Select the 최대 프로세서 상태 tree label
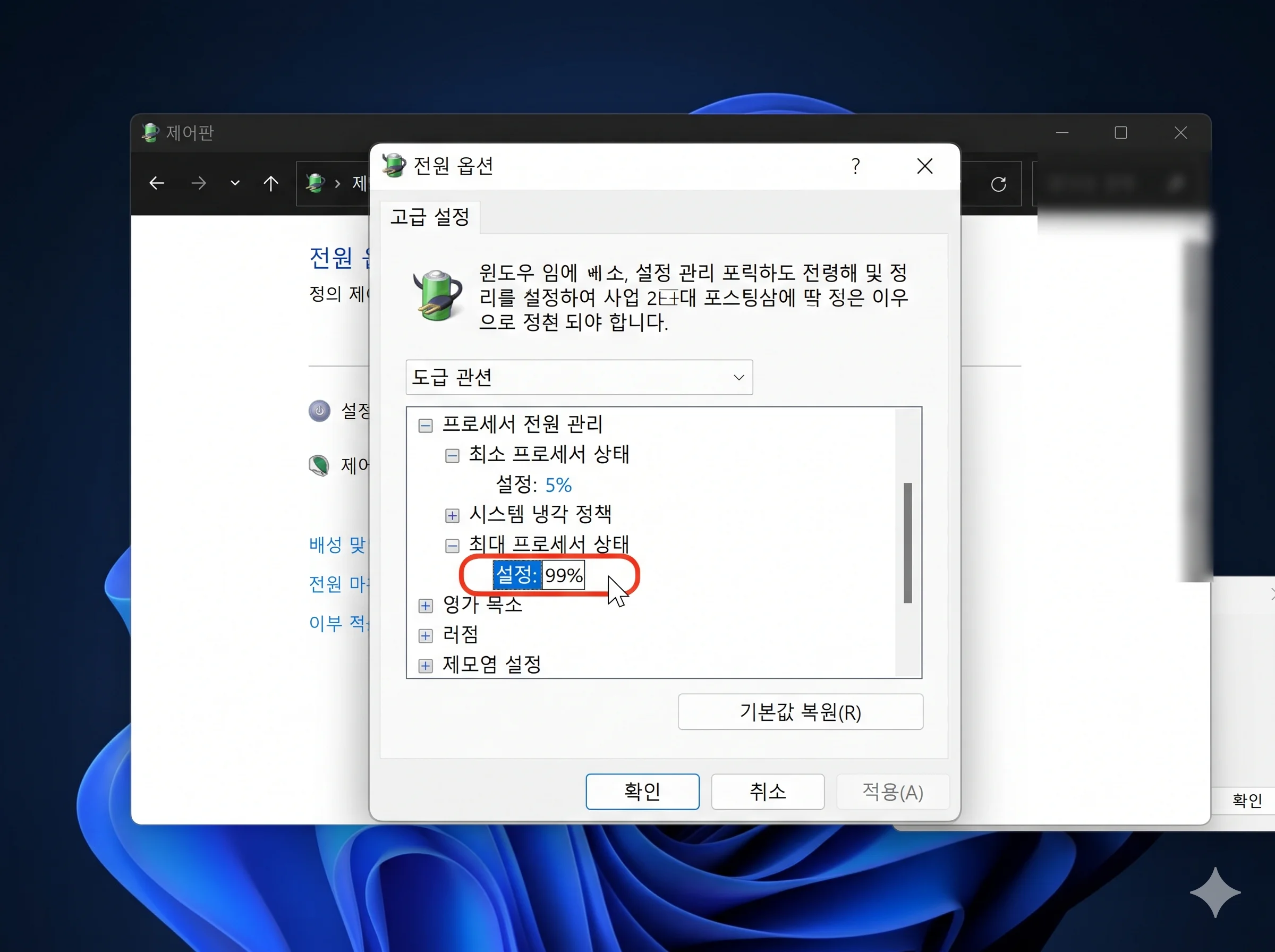The height and width of the screenshot is (952, 1275). click(549, 544)
